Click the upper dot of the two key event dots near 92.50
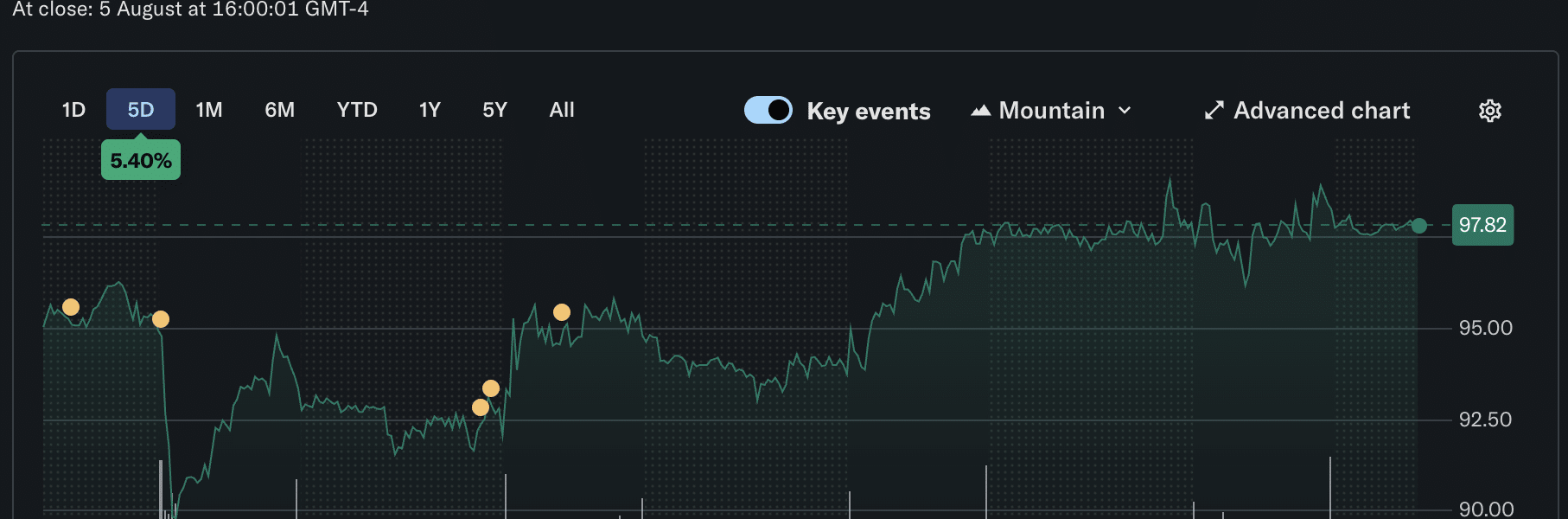The image size is (1568, 519). click(x=491, y=388)
